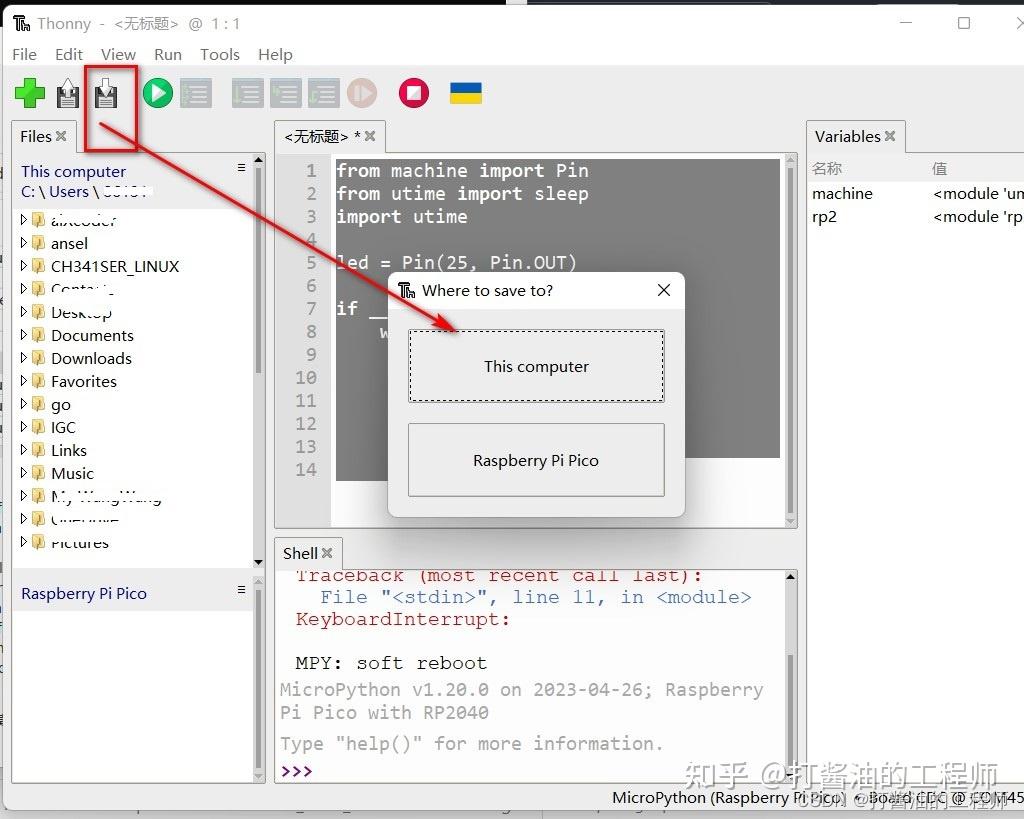Expand the IGC folder

click(x=24, y=426)
